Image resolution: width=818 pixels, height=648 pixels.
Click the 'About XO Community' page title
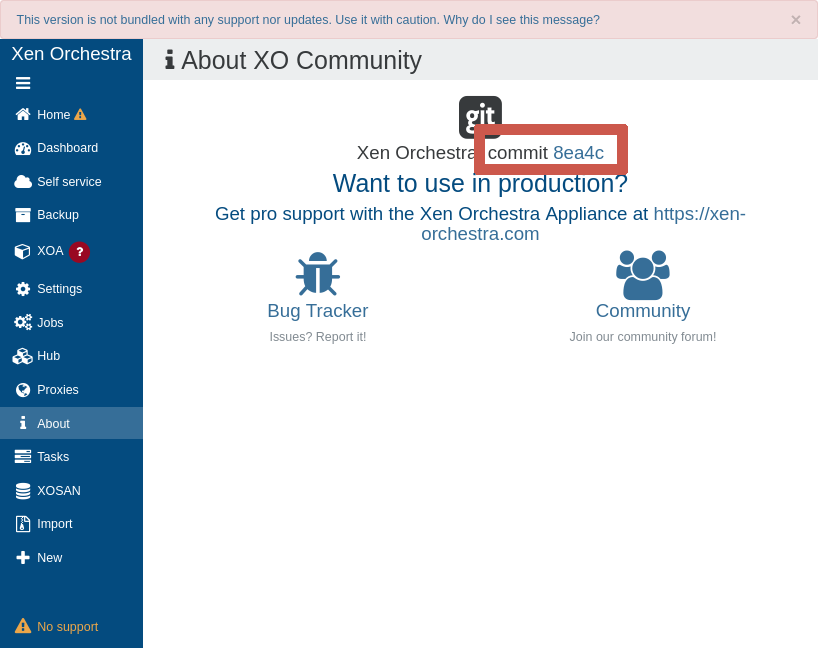[x=302, y=61]
